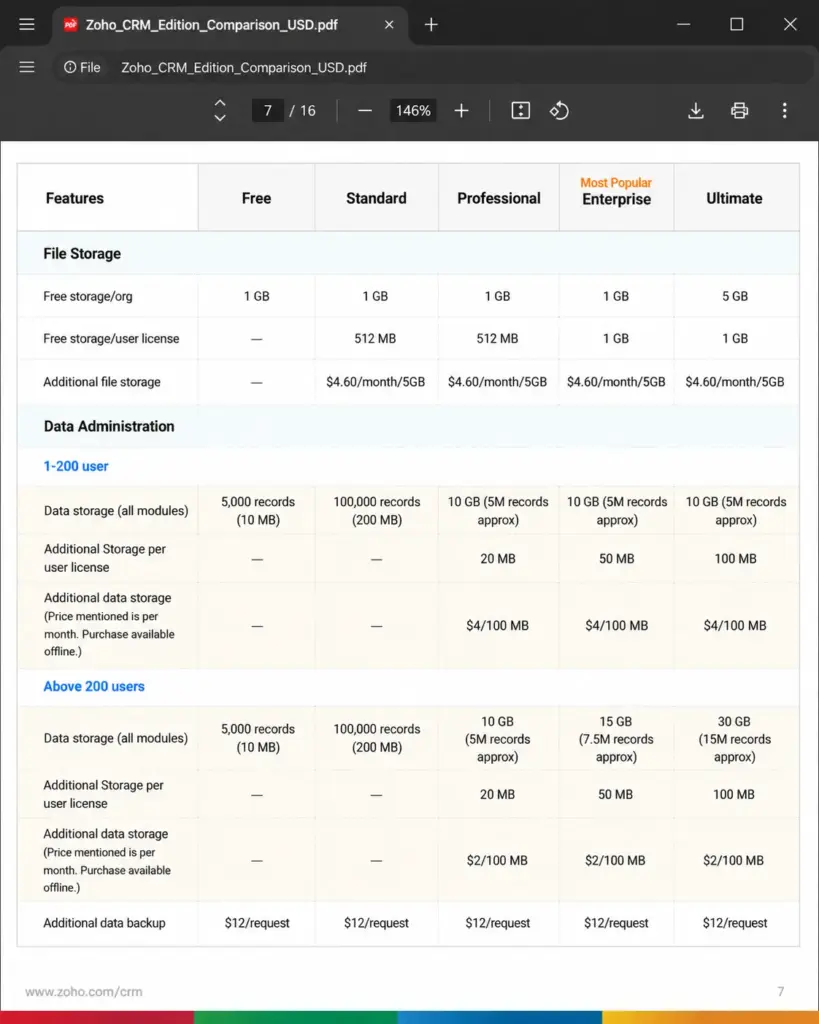Click the 146% zoom level field
Viewport: 819px width, 1024px height.
point(413,111)
